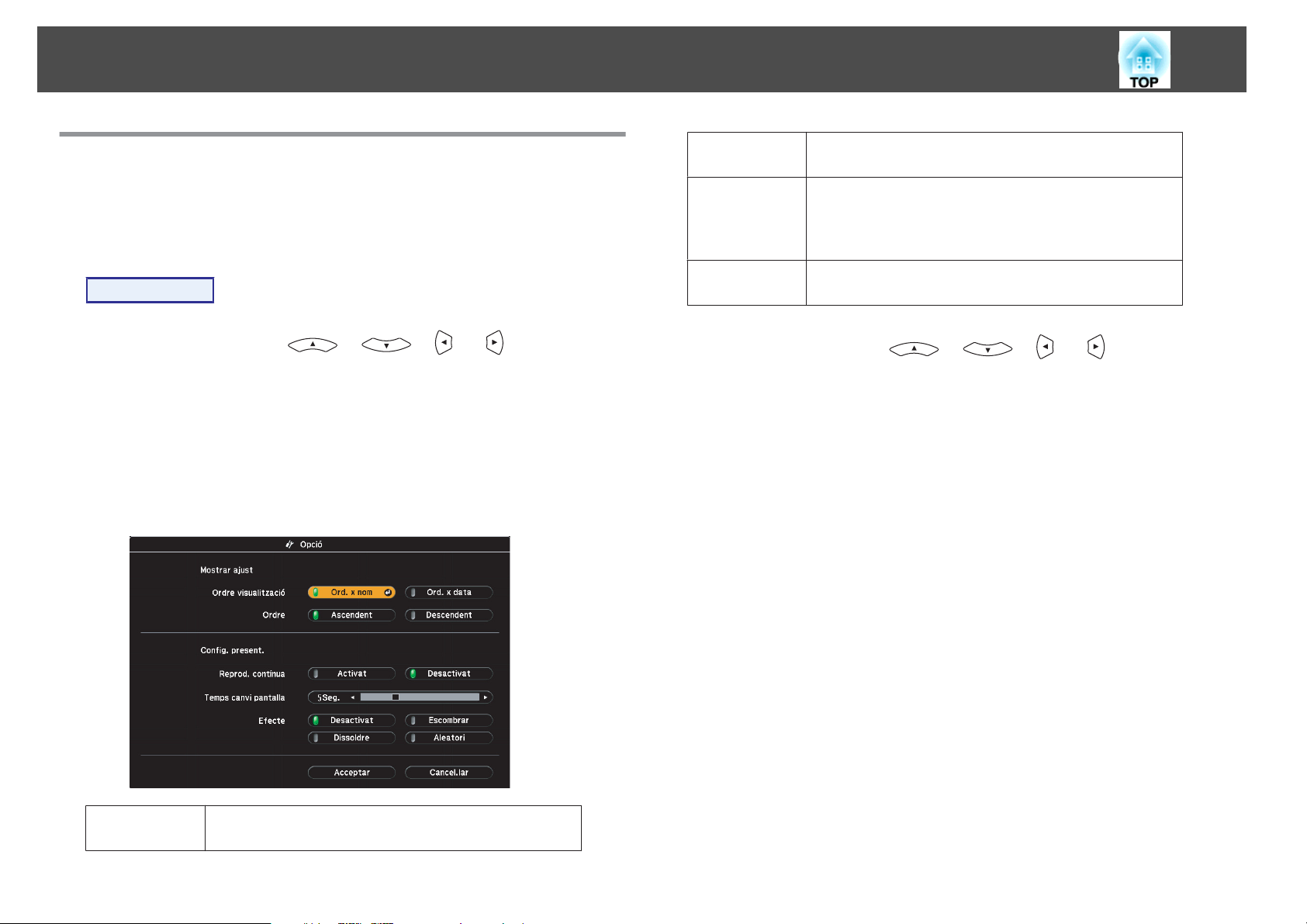The height and width of the screenshot is (924, 1307).
Task: Click right arrow key icon above Opció screenshot
Action: coord(494,343)
